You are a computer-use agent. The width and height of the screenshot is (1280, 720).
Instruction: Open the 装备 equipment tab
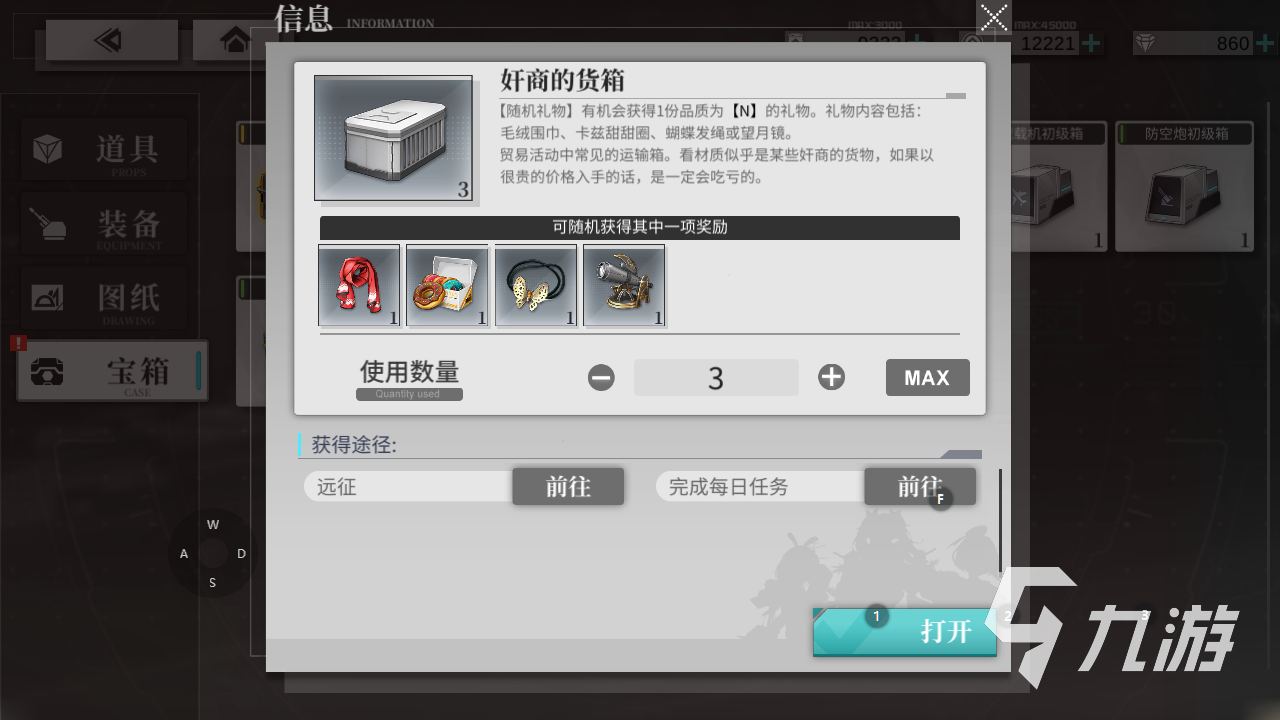104,223
